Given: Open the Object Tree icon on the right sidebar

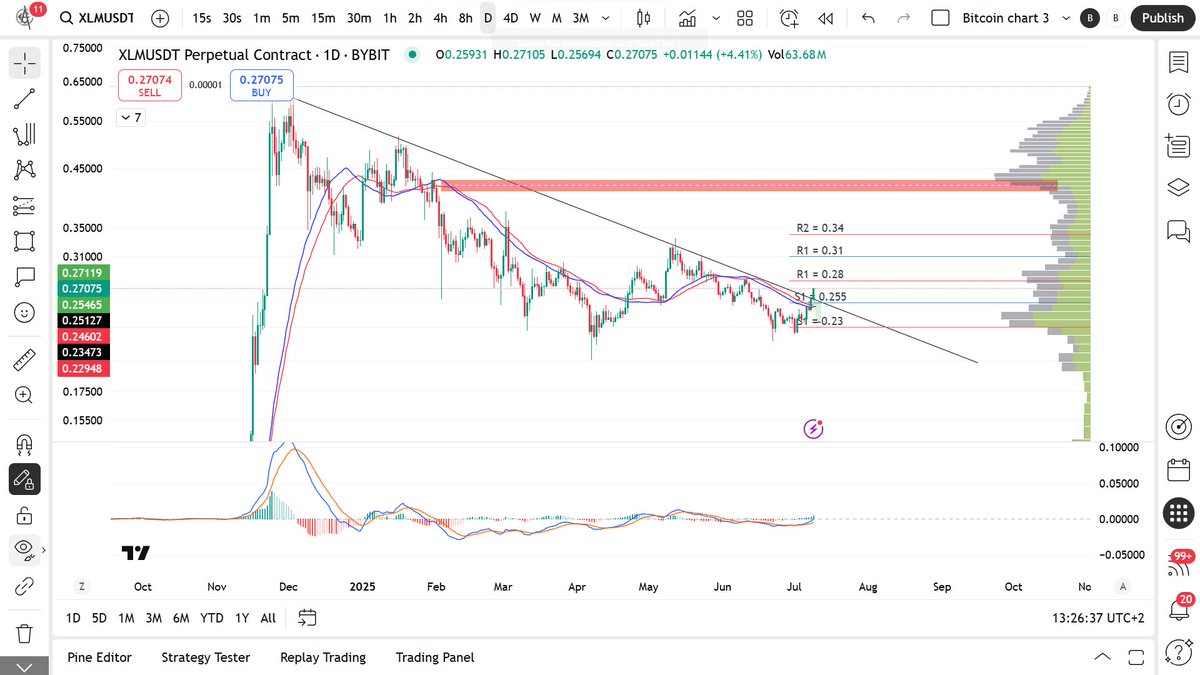Looking at the screenshot, I should coord(1178,186).
